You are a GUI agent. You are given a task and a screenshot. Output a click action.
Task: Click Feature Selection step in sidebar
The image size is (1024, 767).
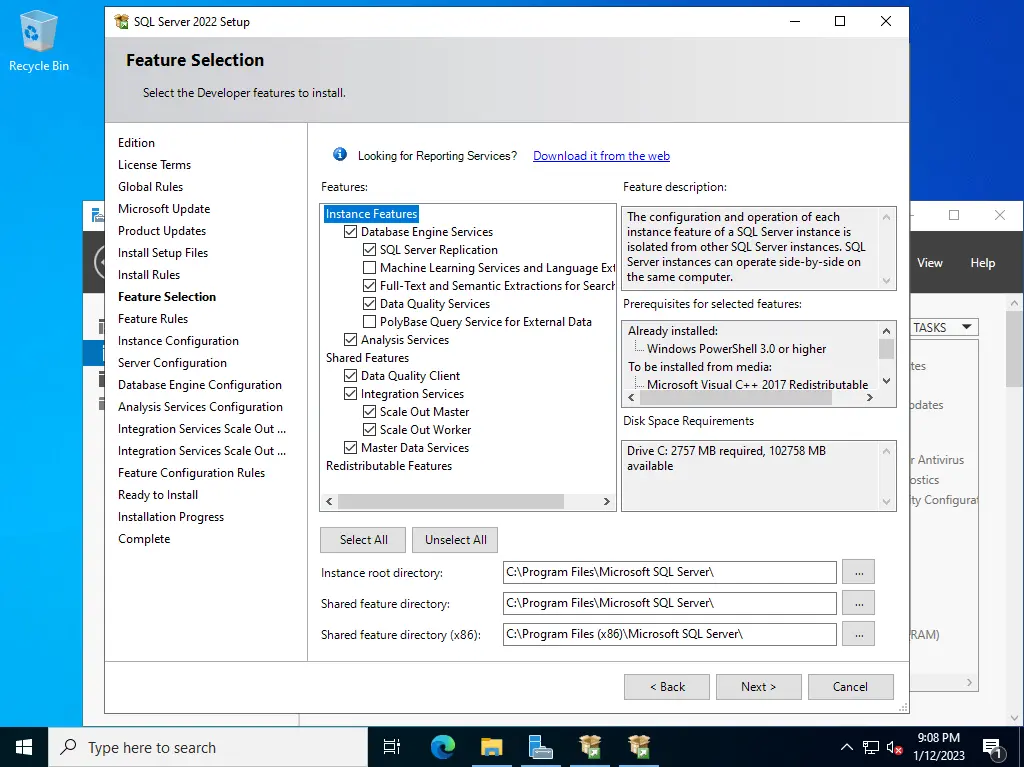tap(167, 297)
